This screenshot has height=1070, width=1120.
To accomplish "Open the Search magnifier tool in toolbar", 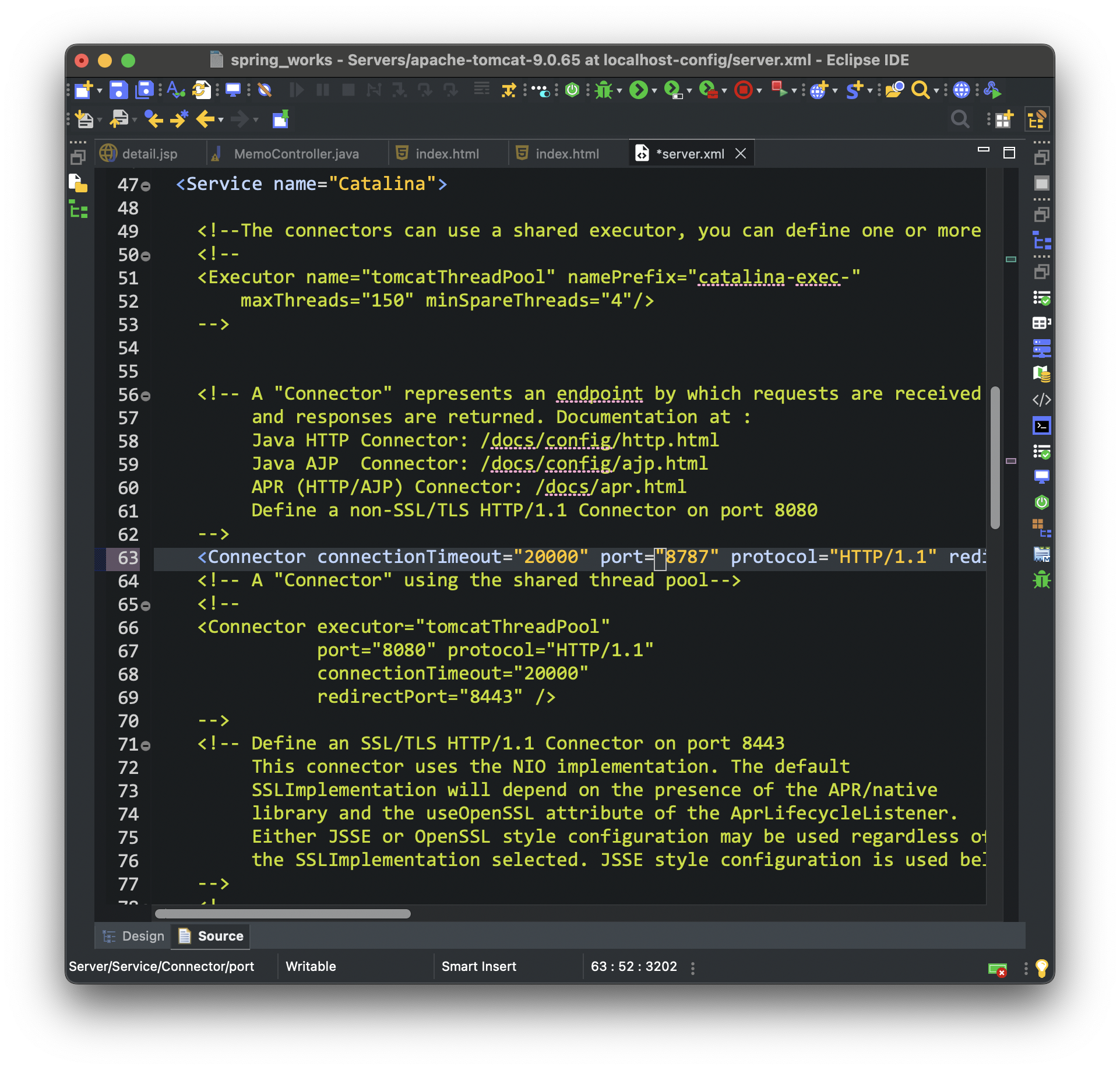I will (x=920, y=90).
